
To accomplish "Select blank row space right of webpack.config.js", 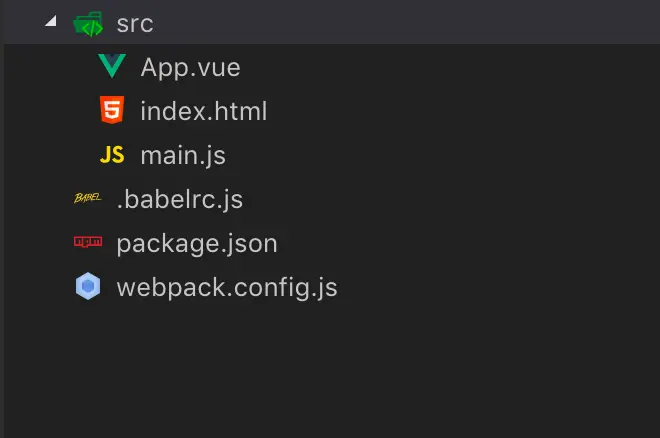I will tap(499, 288).
